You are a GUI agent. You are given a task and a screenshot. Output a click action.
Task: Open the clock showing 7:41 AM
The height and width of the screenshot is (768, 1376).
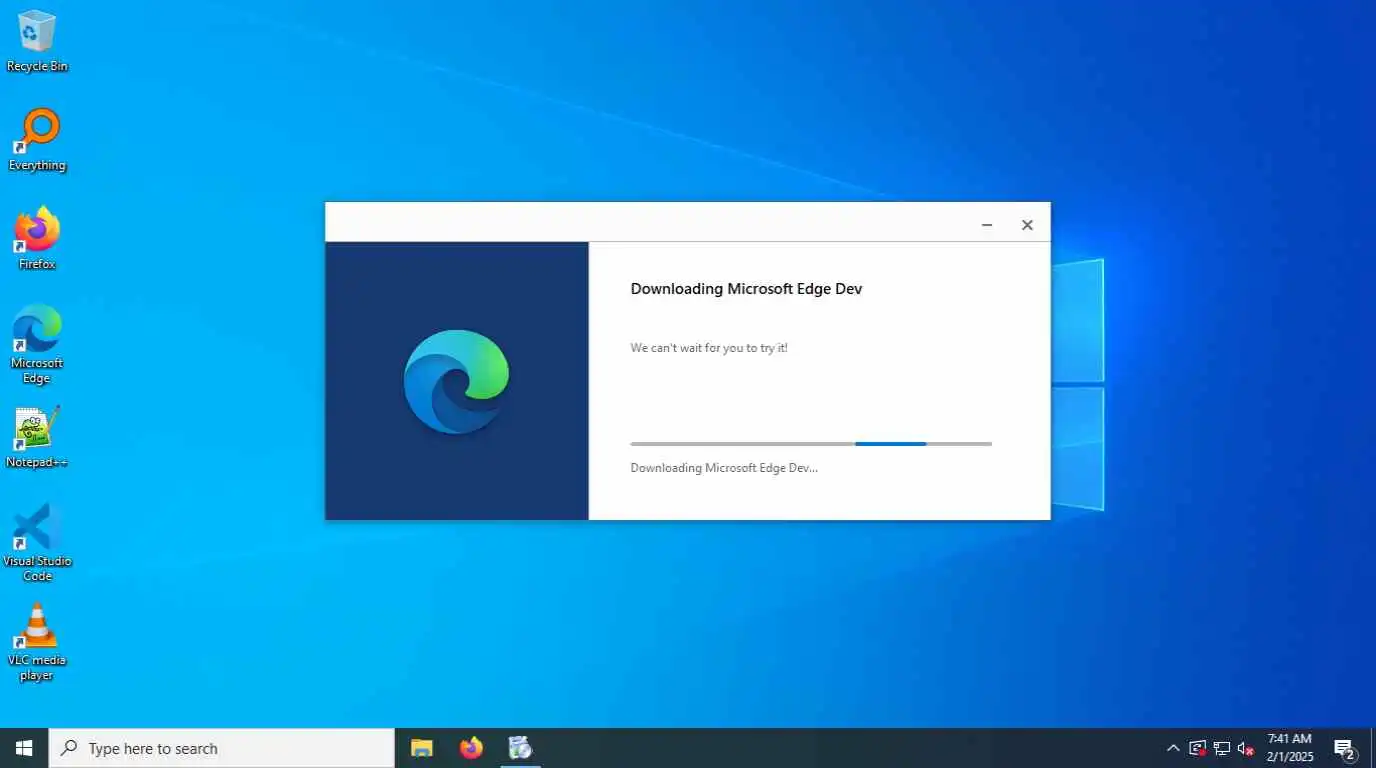1289,748
